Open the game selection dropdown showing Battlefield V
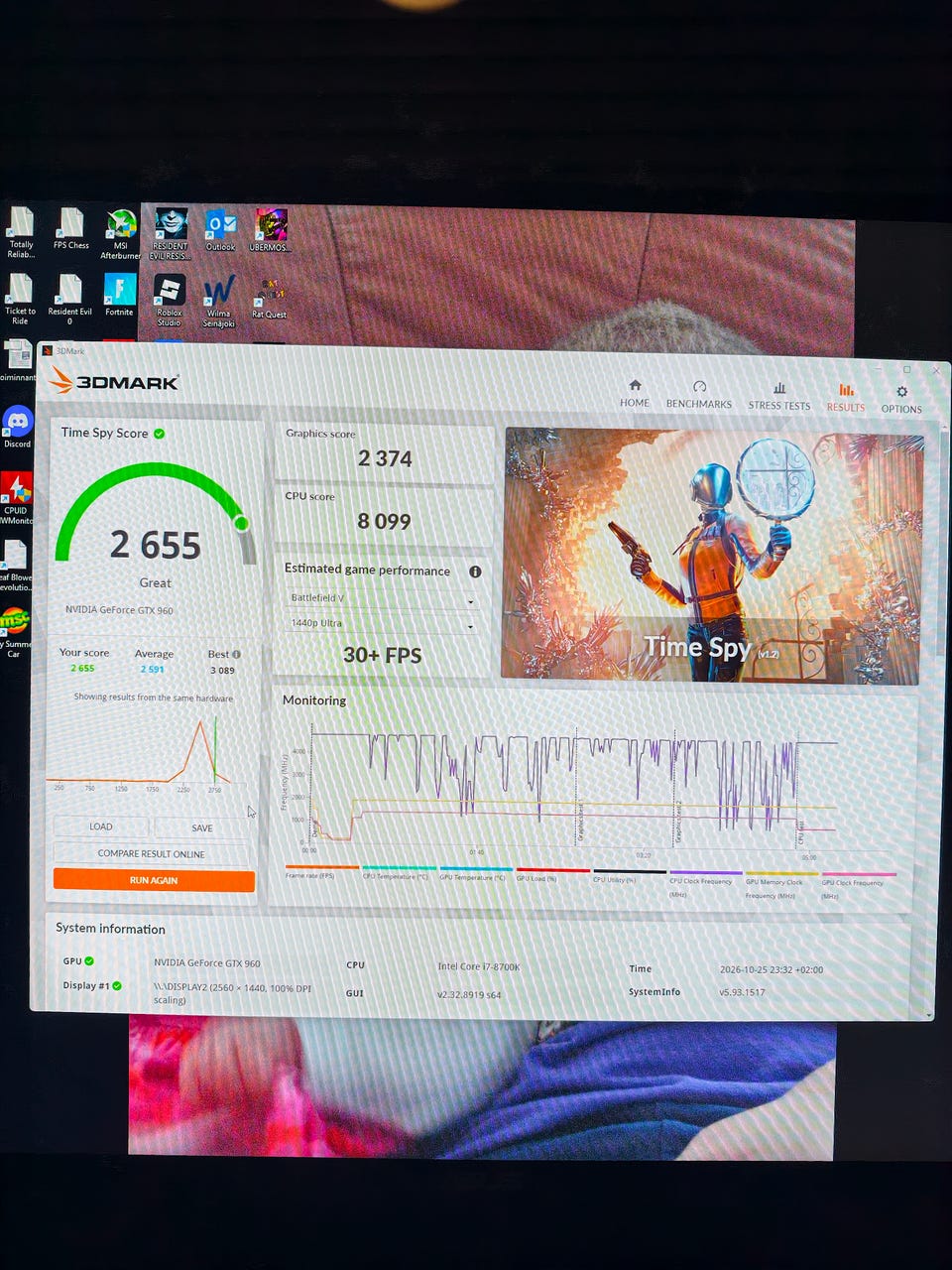 (382, 598)
